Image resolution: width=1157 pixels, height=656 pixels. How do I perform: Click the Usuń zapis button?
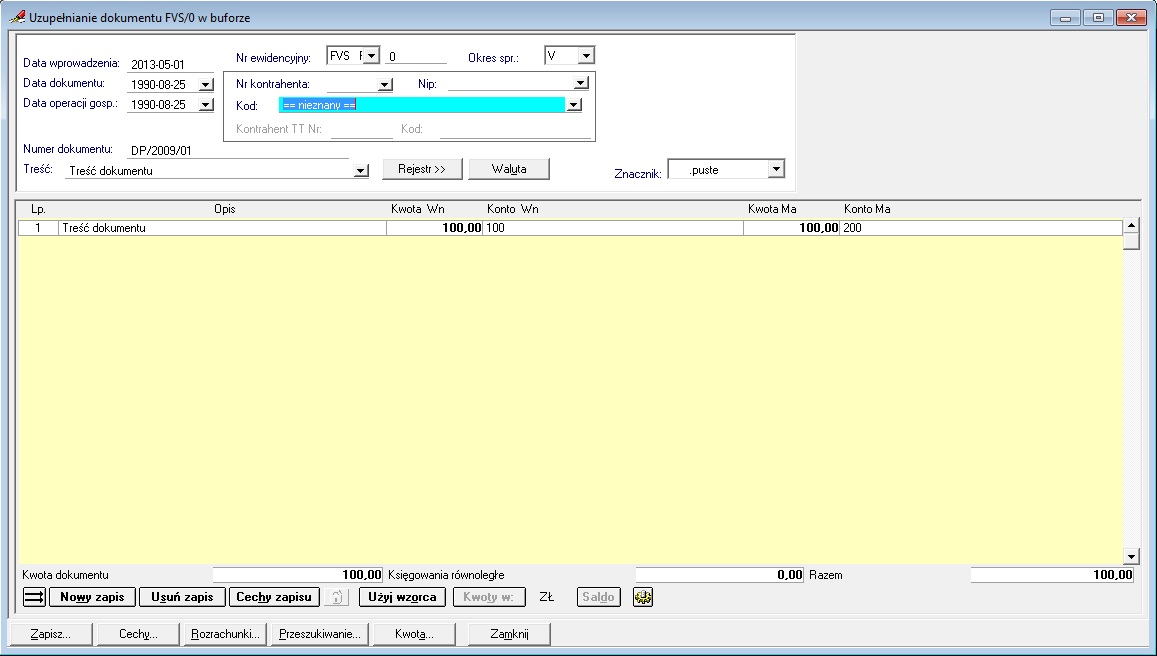point(182,597)
